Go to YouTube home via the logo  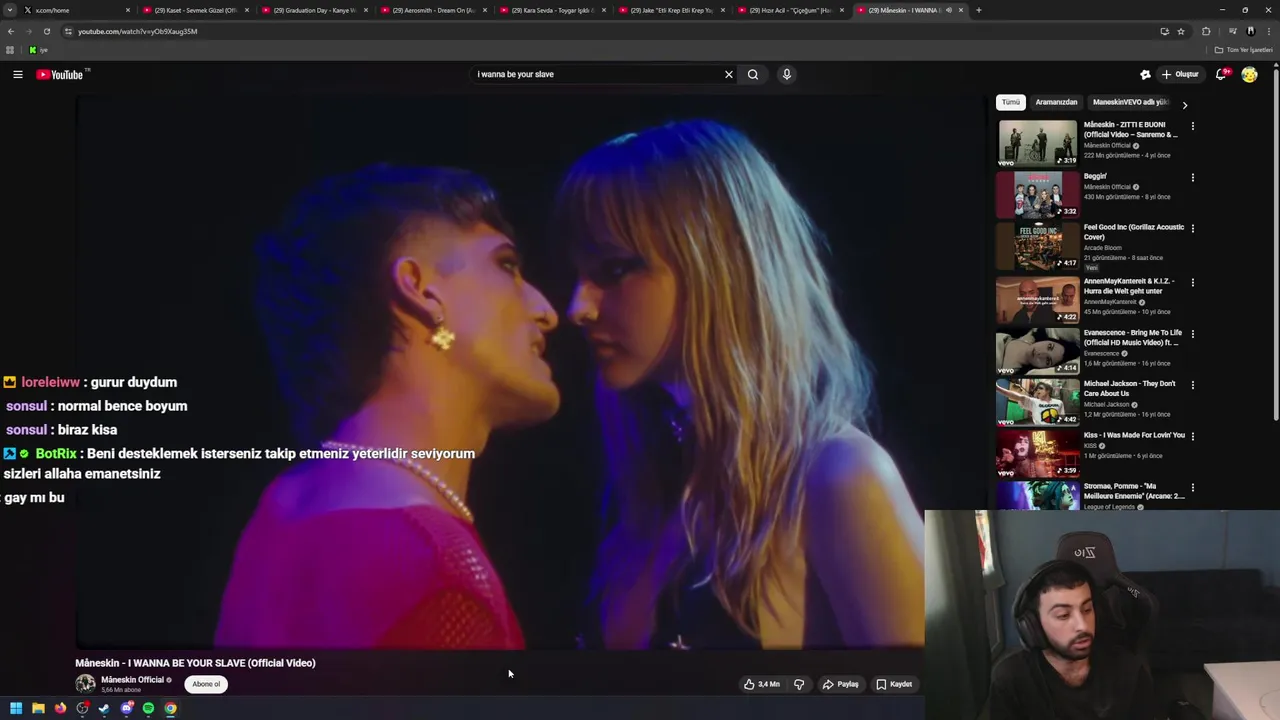(x=60, y=74)
